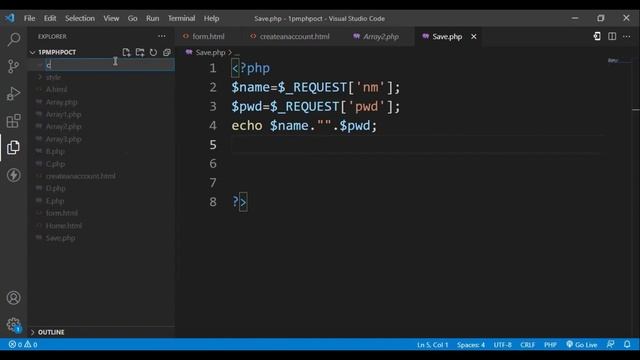The image size is (640, 360).
Task: Split the editor to the right
Action: tap(612, 36)
